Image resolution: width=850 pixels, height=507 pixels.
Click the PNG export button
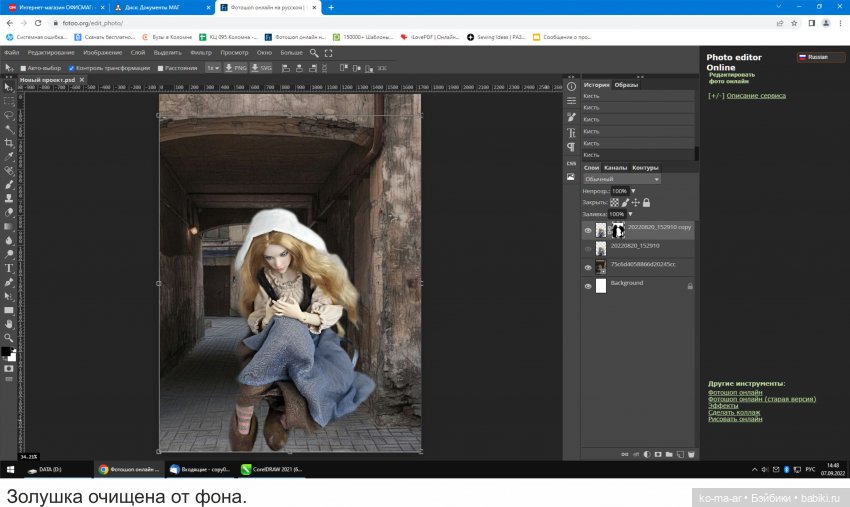(x=236, y=68)
